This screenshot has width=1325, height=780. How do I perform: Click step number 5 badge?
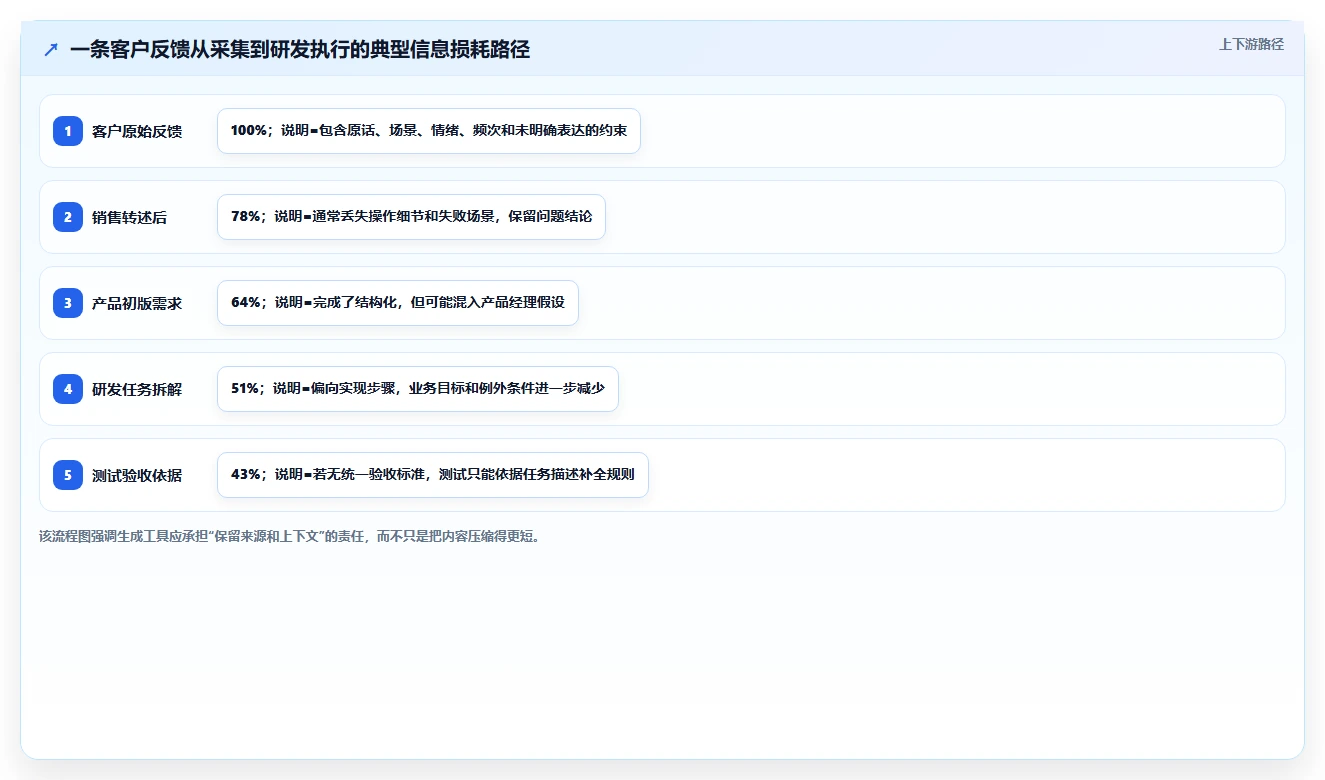(x=68, y=475)
